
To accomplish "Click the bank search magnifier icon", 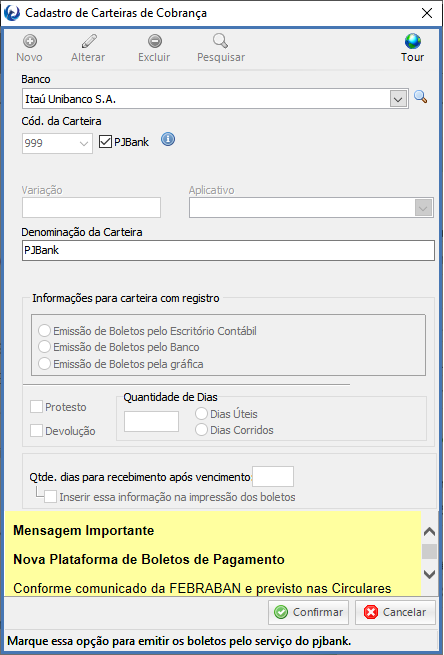I will 421,97.
